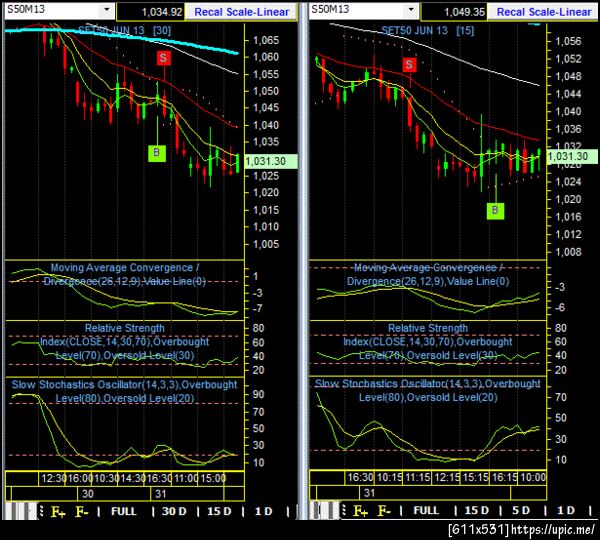Select 15 D range on right chart

(477, 511)
